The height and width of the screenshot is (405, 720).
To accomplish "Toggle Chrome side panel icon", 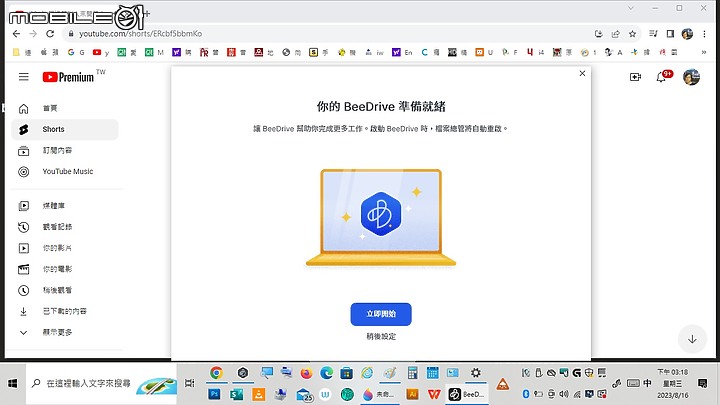I will 670,34.
